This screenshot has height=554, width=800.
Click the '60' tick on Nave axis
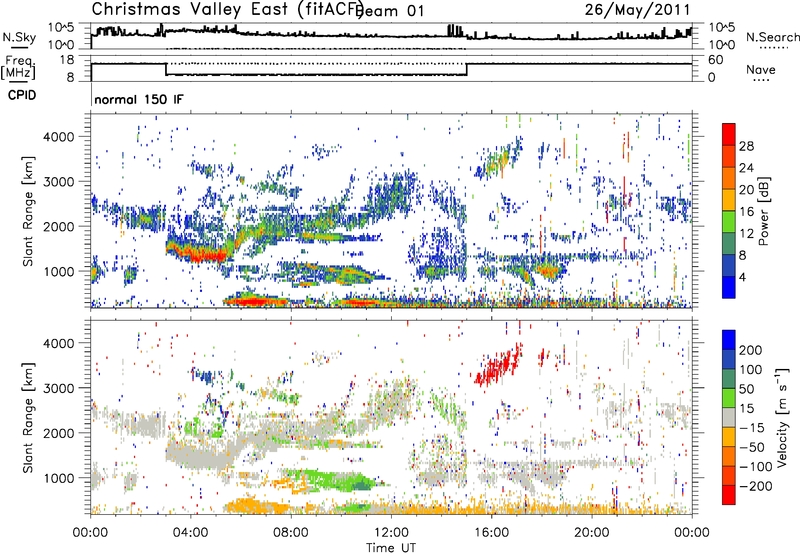716,60
